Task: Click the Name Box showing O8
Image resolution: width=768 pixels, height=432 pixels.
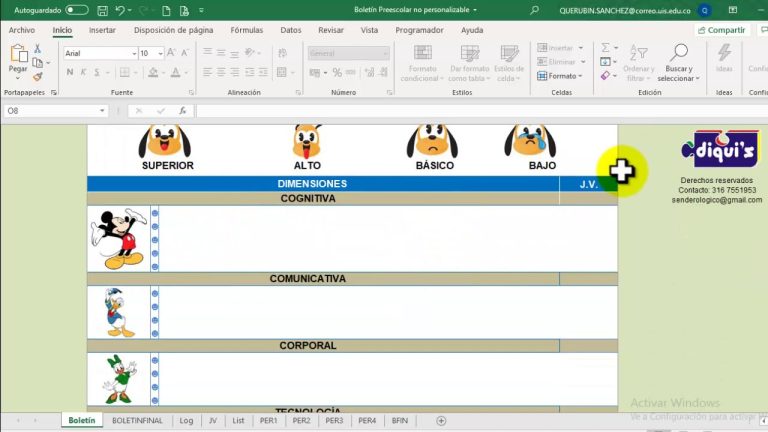Action: point(51,111)
